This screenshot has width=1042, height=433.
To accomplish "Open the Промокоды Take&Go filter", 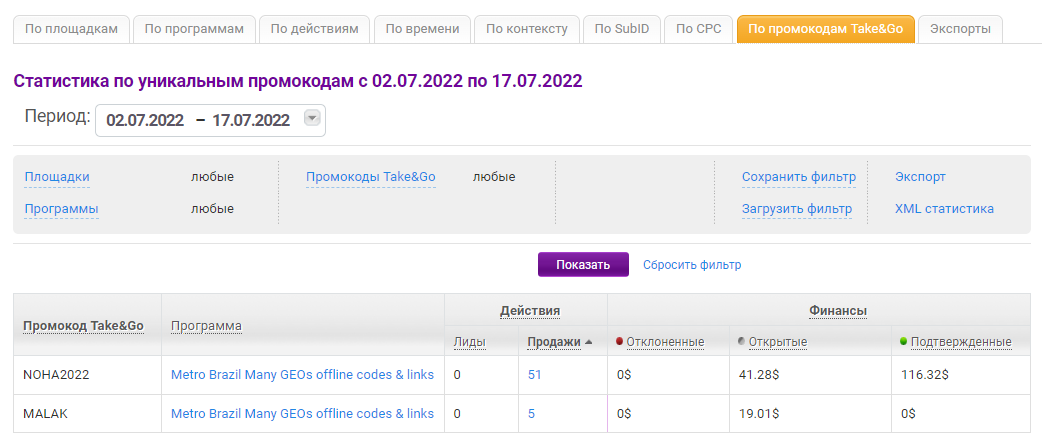I will point(370,177).
